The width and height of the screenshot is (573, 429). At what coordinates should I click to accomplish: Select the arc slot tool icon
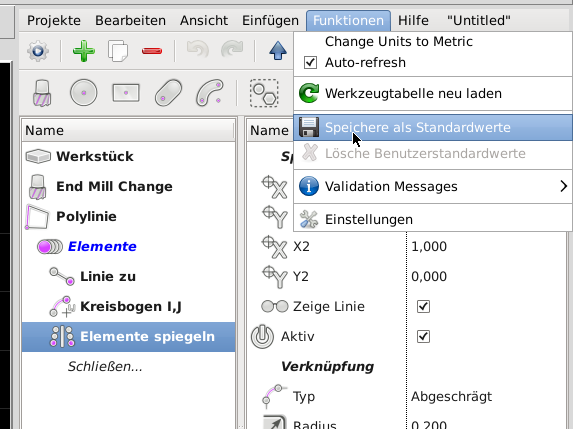point(210,92)
